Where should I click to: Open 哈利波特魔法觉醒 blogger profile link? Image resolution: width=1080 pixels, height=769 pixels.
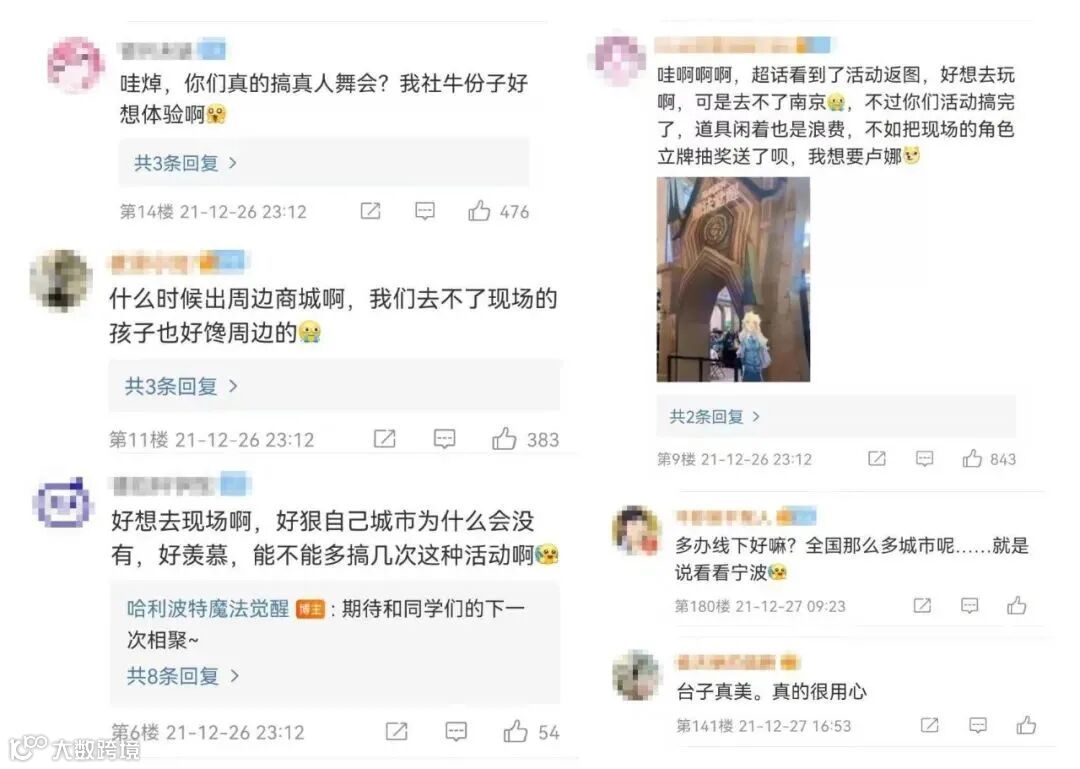coord(207,608)
